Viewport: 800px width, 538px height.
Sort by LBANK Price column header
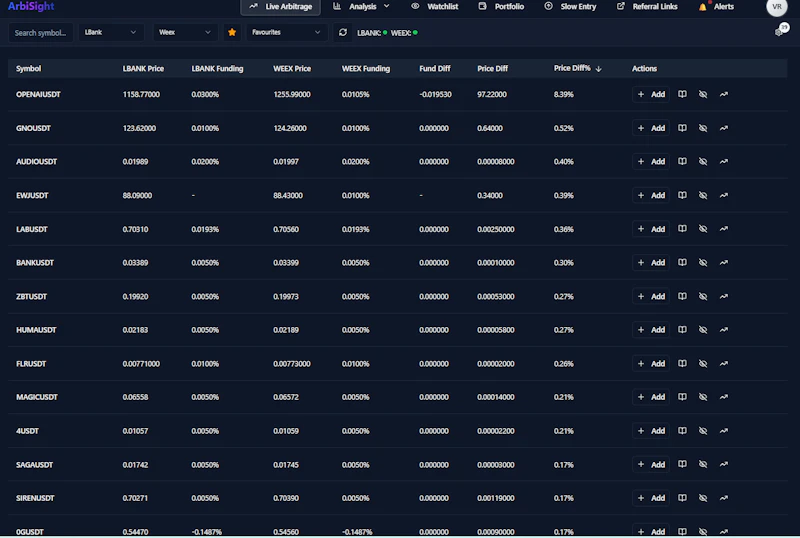tap(143, 68)
